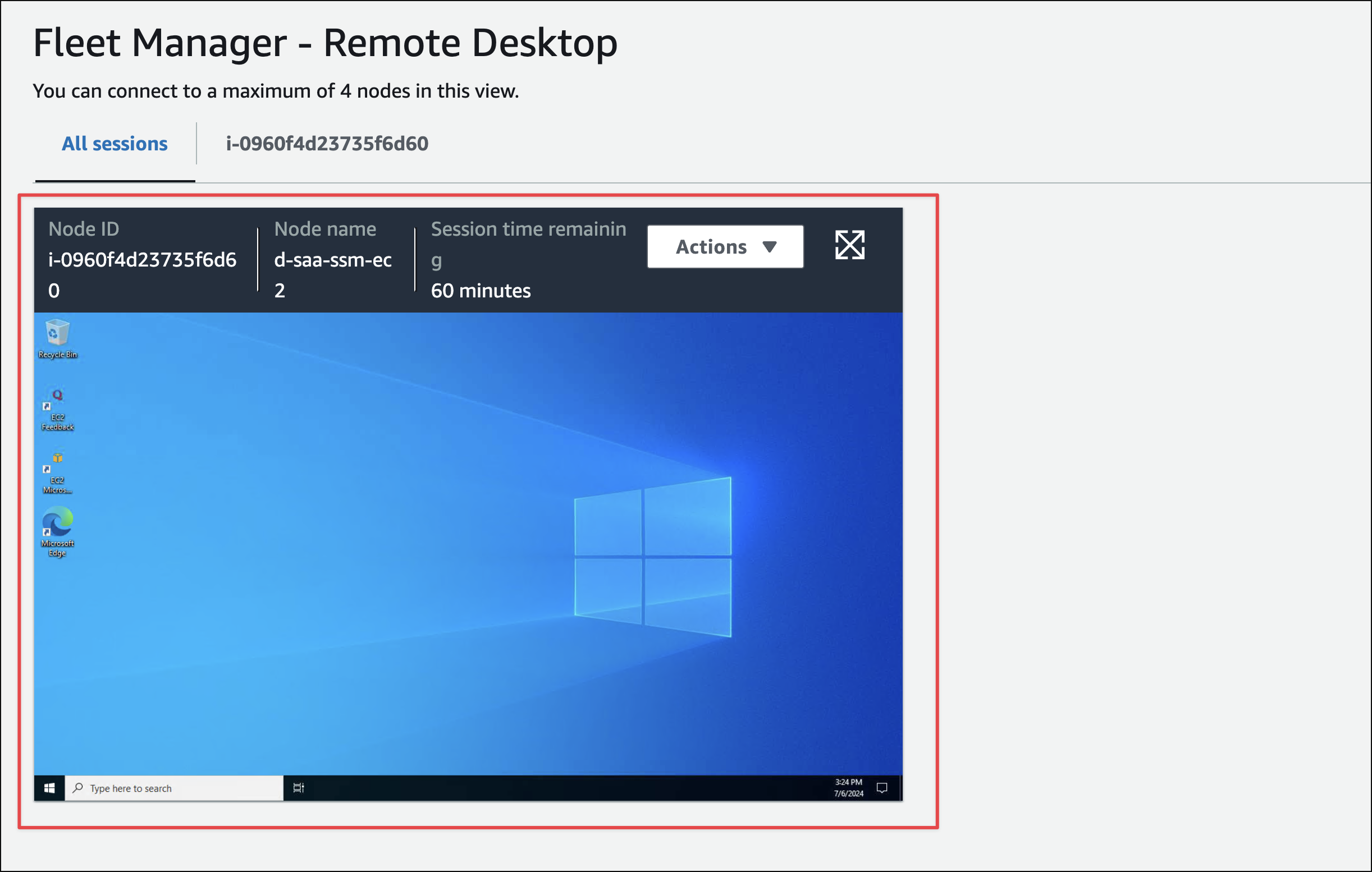The image size is (1372, 872).
Task: Click the Task View taskbar icon
Action: click(x=299, y=788)
